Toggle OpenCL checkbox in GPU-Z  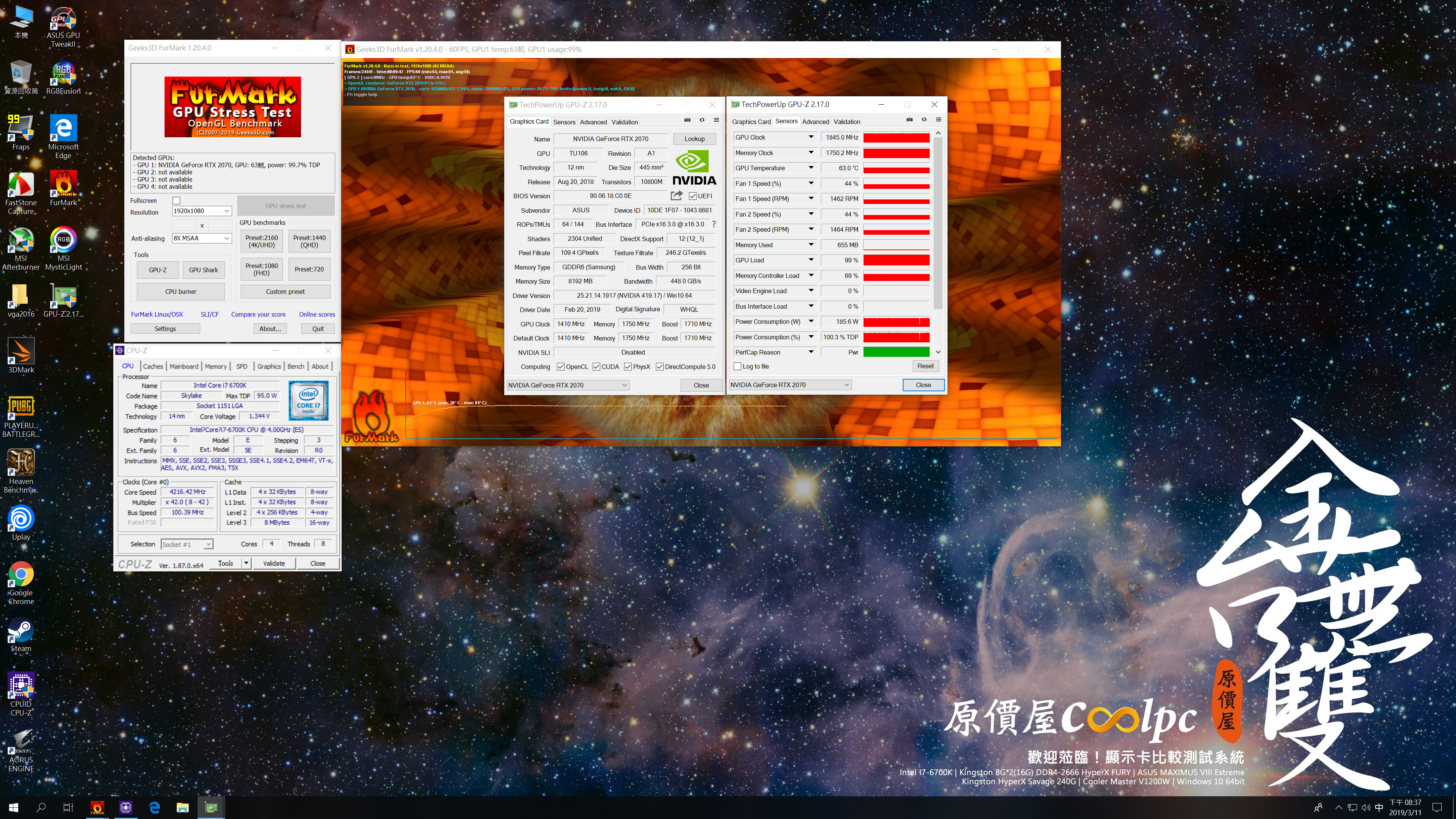pyautogui.click(x=561, y=367)
